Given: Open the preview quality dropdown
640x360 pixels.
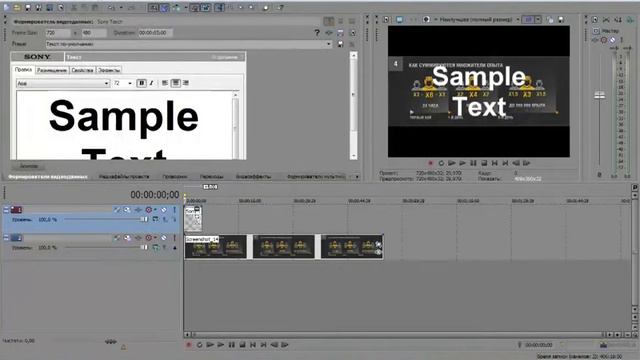Looking at the screenshot, I should coord(518,20).
